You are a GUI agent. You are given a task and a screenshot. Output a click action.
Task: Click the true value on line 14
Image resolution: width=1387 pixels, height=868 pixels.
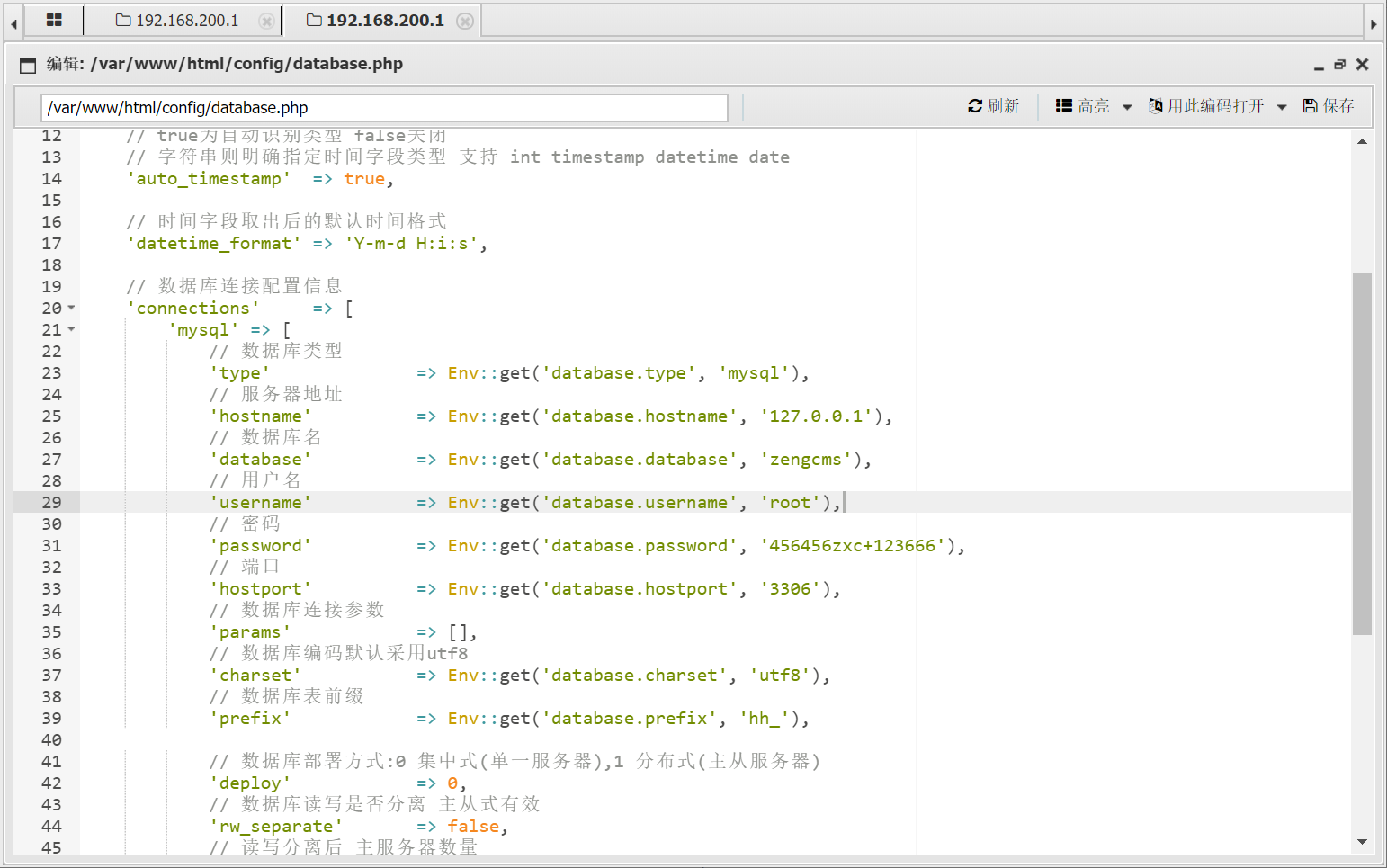click(x=364, y=179)
